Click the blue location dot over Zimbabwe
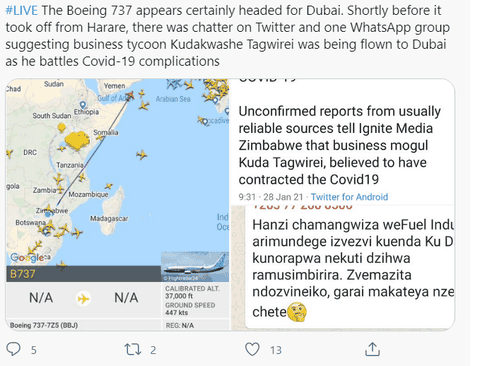Image resolution: width=480 pixels, height=366 pixels. [48, 213]
